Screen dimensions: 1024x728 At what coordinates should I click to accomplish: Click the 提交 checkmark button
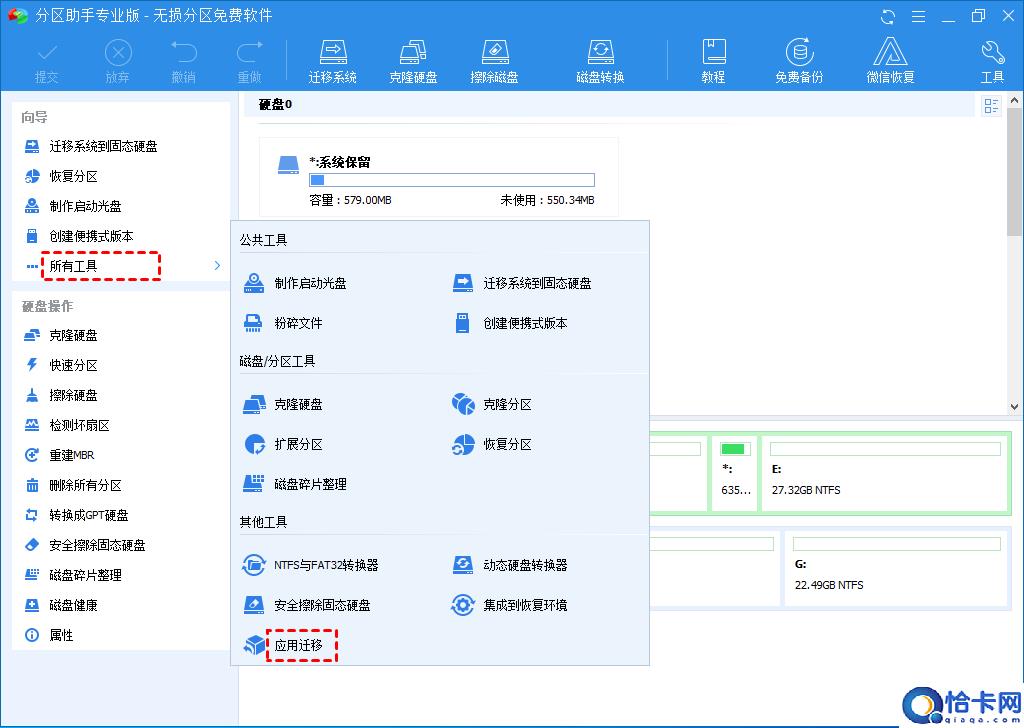pyautogui.click(x=46, y=63)
